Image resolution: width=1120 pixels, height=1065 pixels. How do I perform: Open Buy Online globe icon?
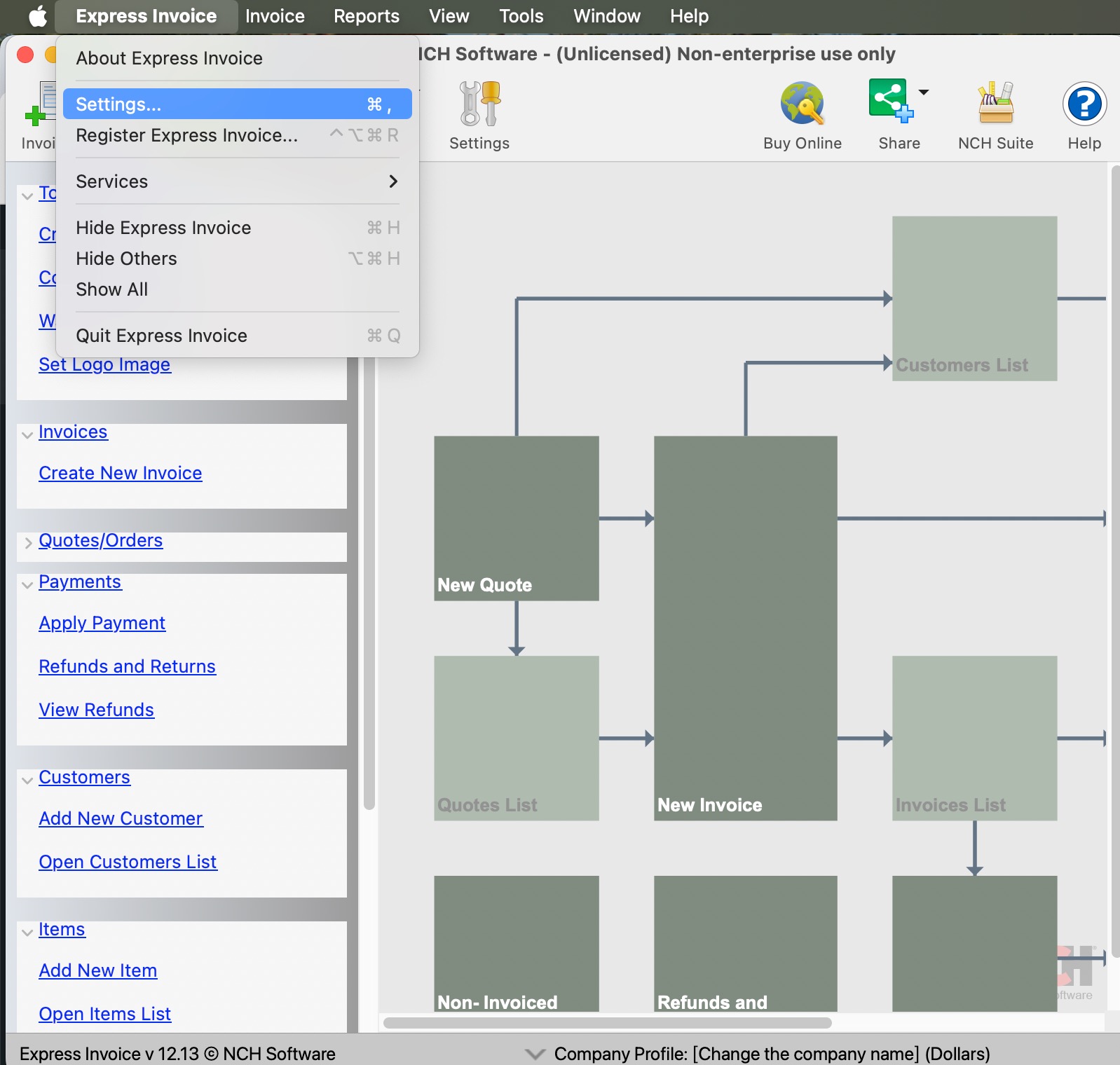(x=802, y=104)
